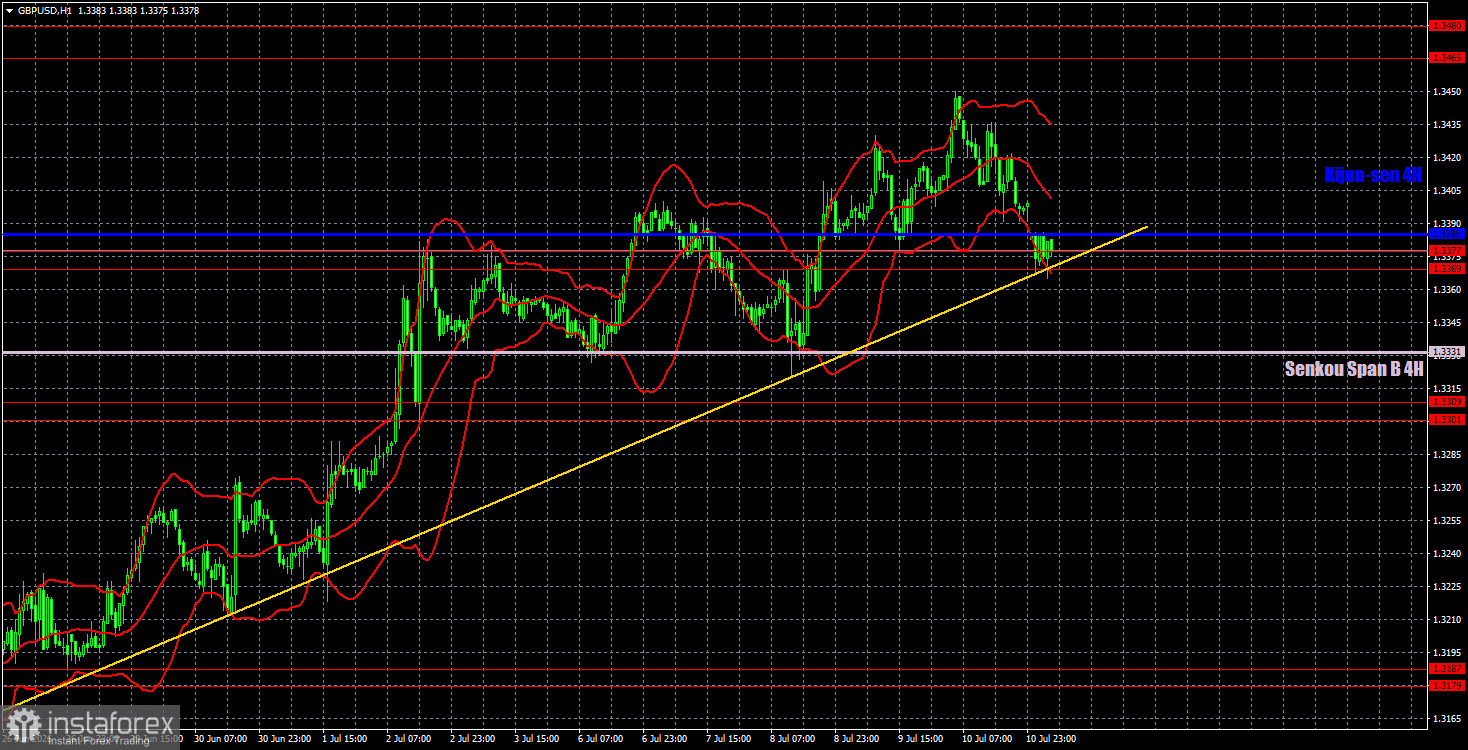
Task: Click the 1.3420 value on price axis
Action: tap(1446, 158)
